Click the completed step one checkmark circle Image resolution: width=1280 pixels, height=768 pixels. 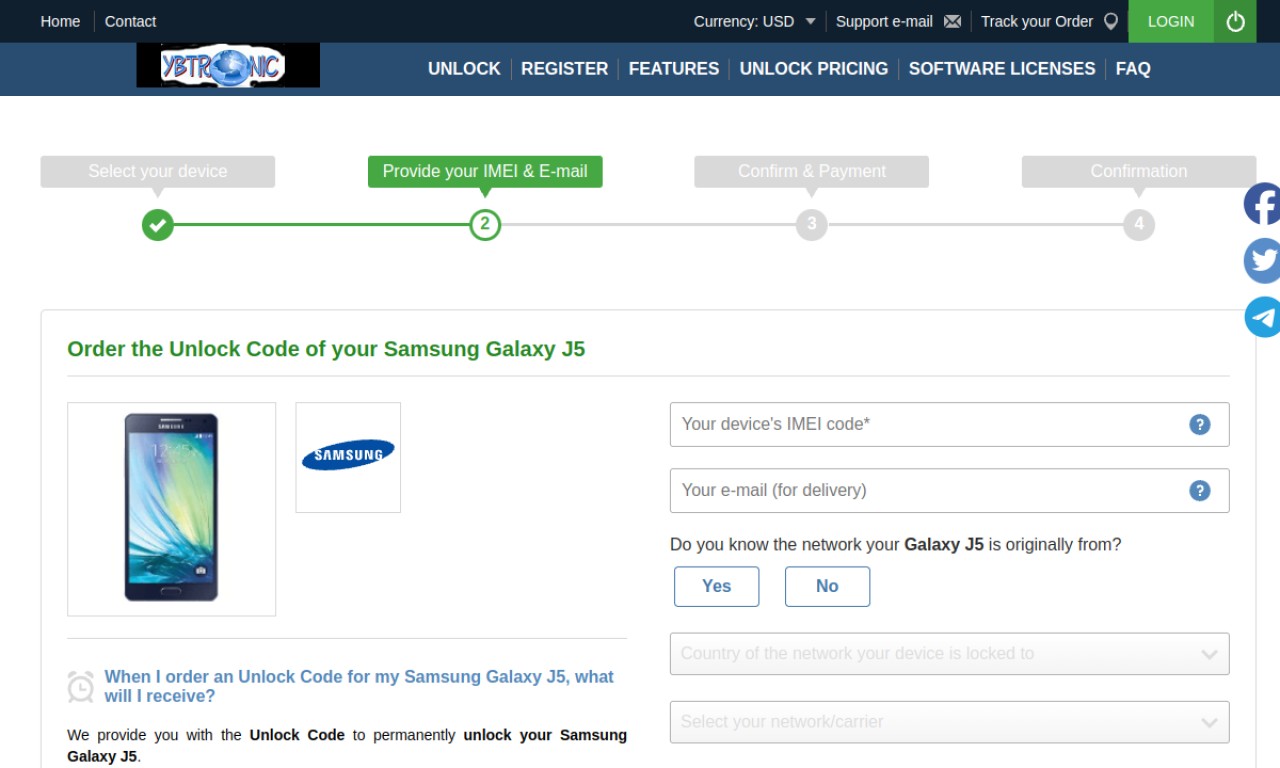click(x=157, y=225)
